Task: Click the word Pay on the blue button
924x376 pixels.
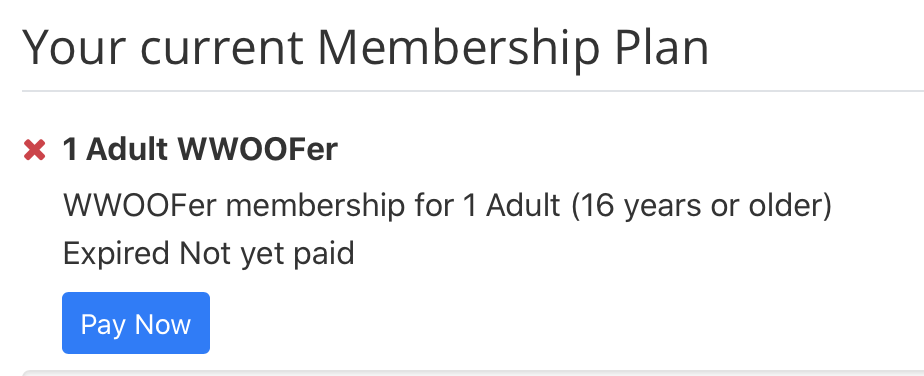Action: [x=103, y=325]
